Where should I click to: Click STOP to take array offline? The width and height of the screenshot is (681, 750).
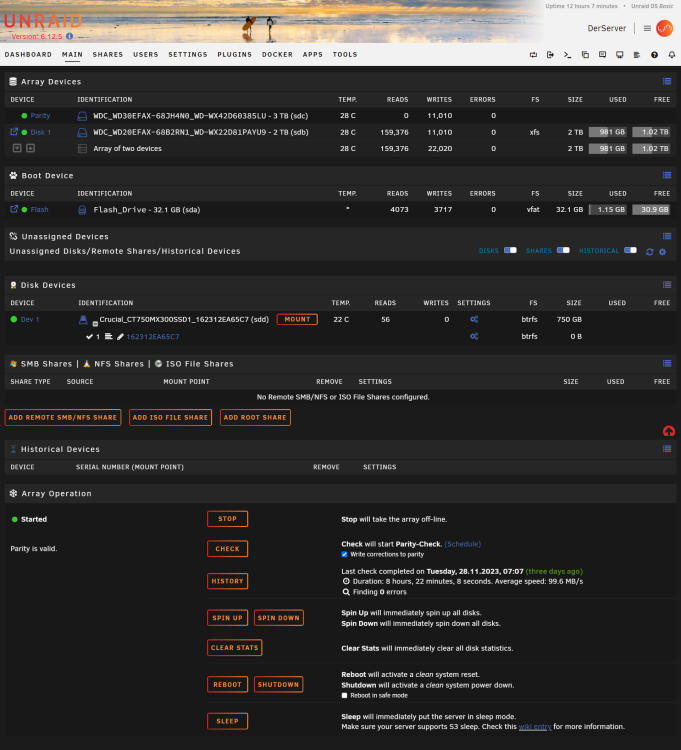point(228,519)
